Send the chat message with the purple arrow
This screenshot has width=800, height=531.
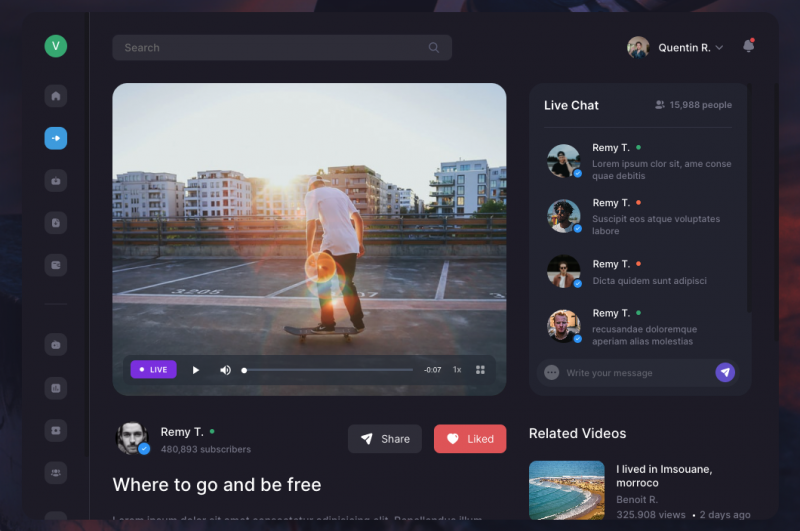click(725, 372)
